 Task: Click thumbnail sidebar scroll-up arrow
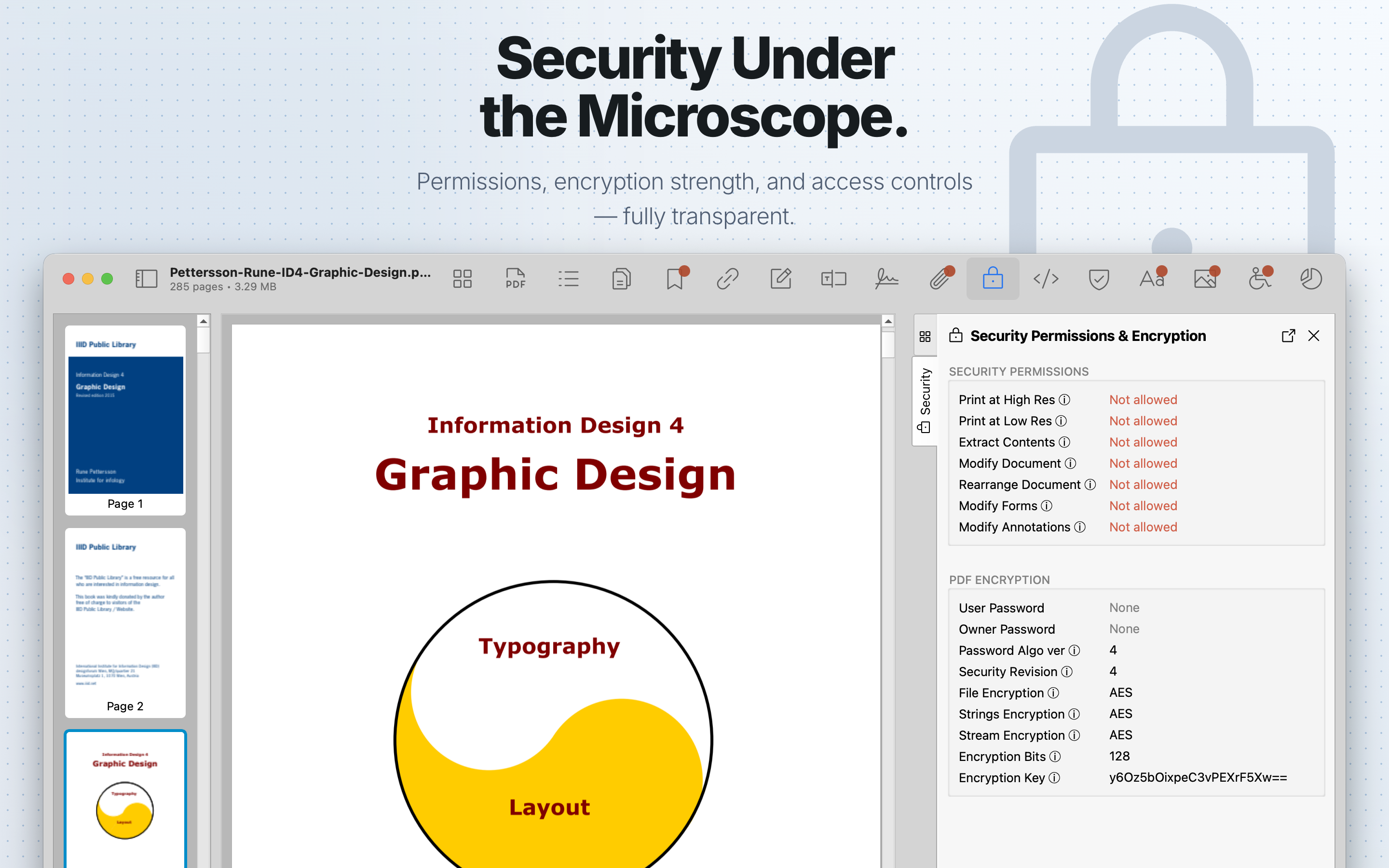click(203, 322)
